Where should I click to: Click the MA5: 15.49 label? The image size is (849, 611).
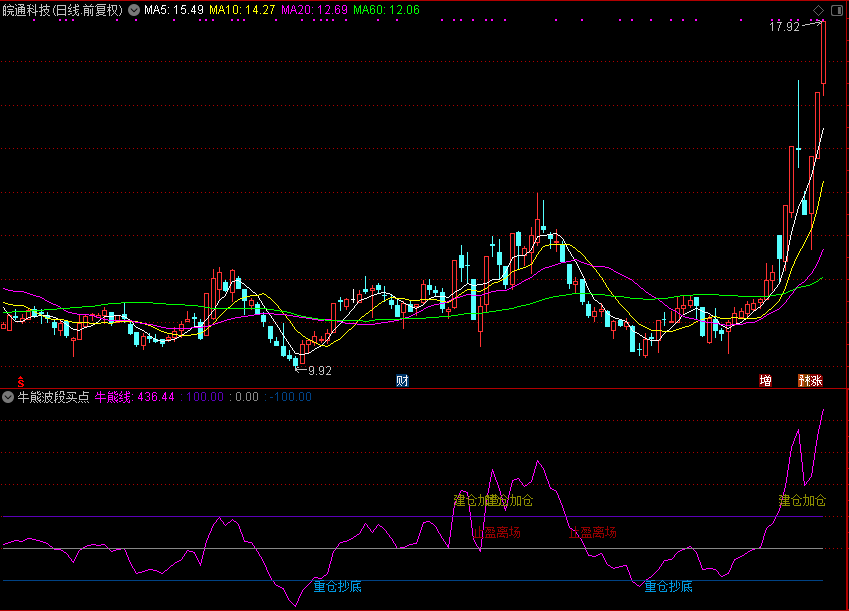tap(174, 10)
